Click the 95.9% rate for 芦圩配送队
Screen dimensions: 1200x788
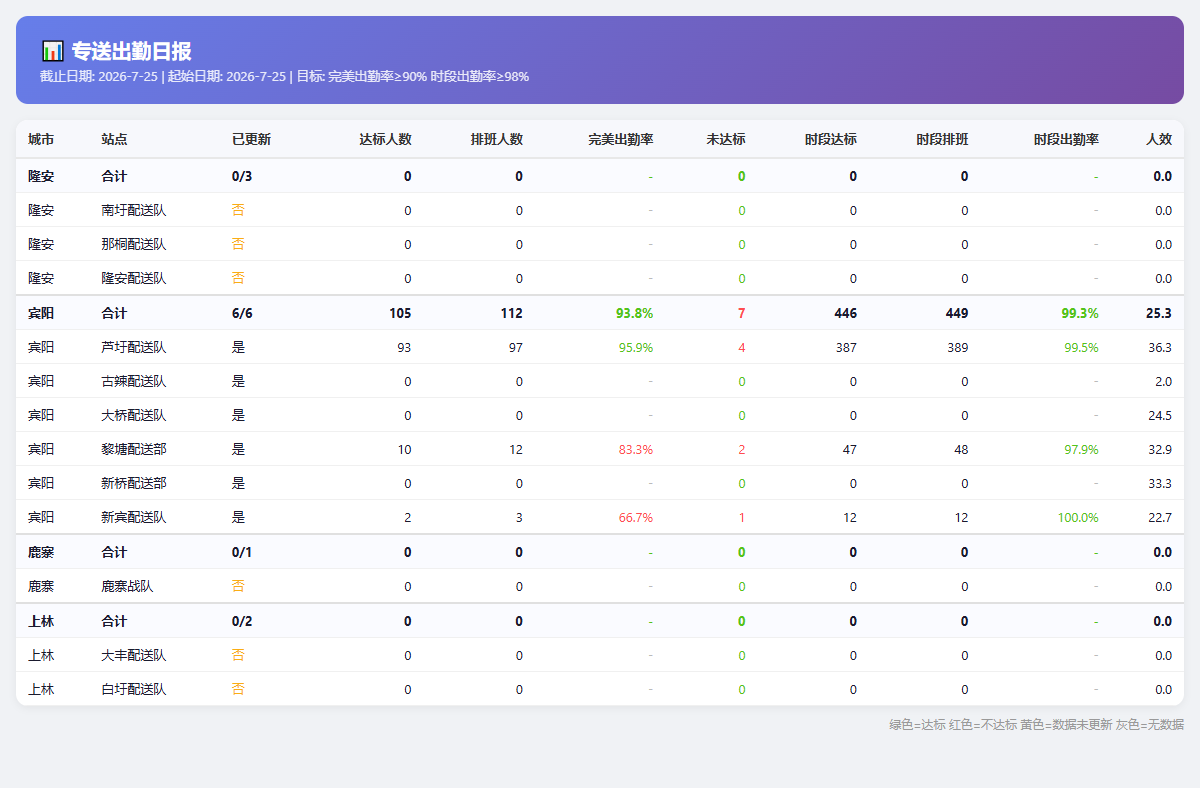click(x=636, y=347)
